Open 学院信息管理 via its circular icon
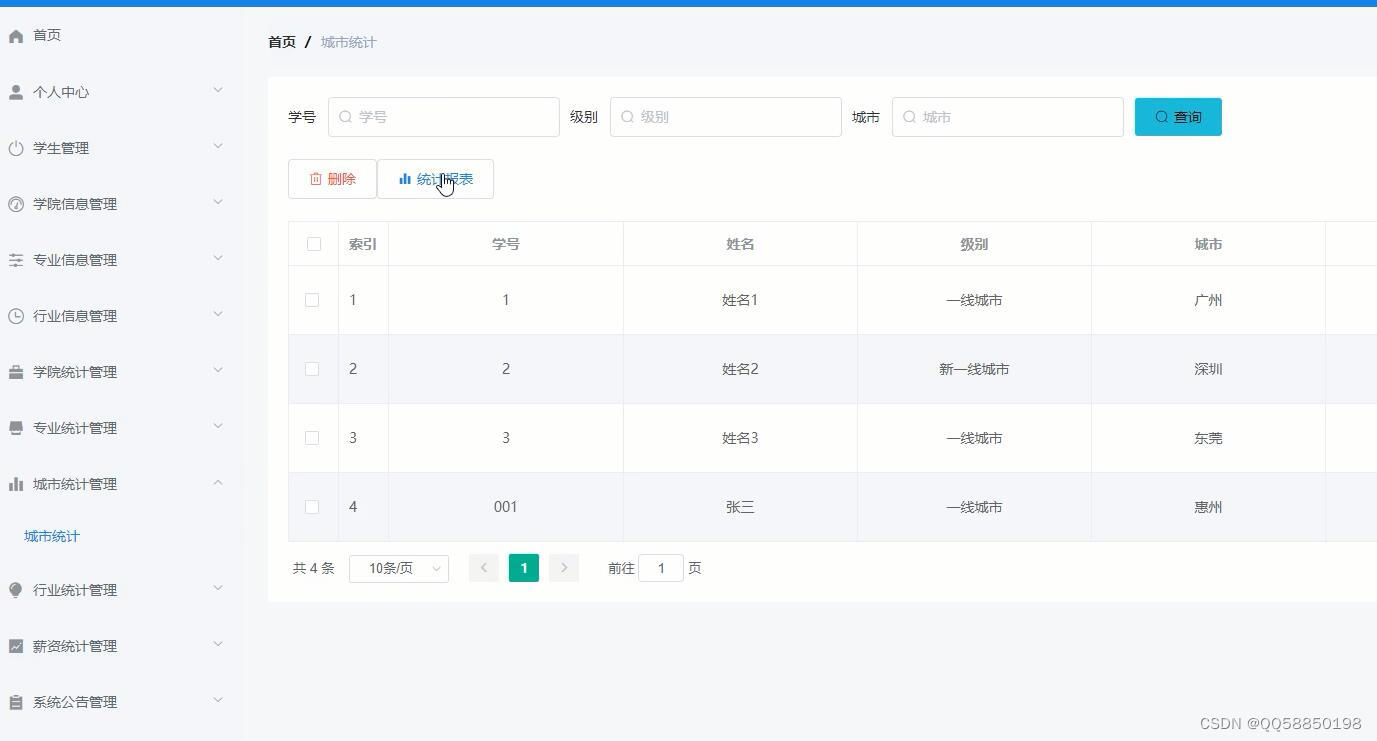1377x741 pixels. [x=16, y=203]
